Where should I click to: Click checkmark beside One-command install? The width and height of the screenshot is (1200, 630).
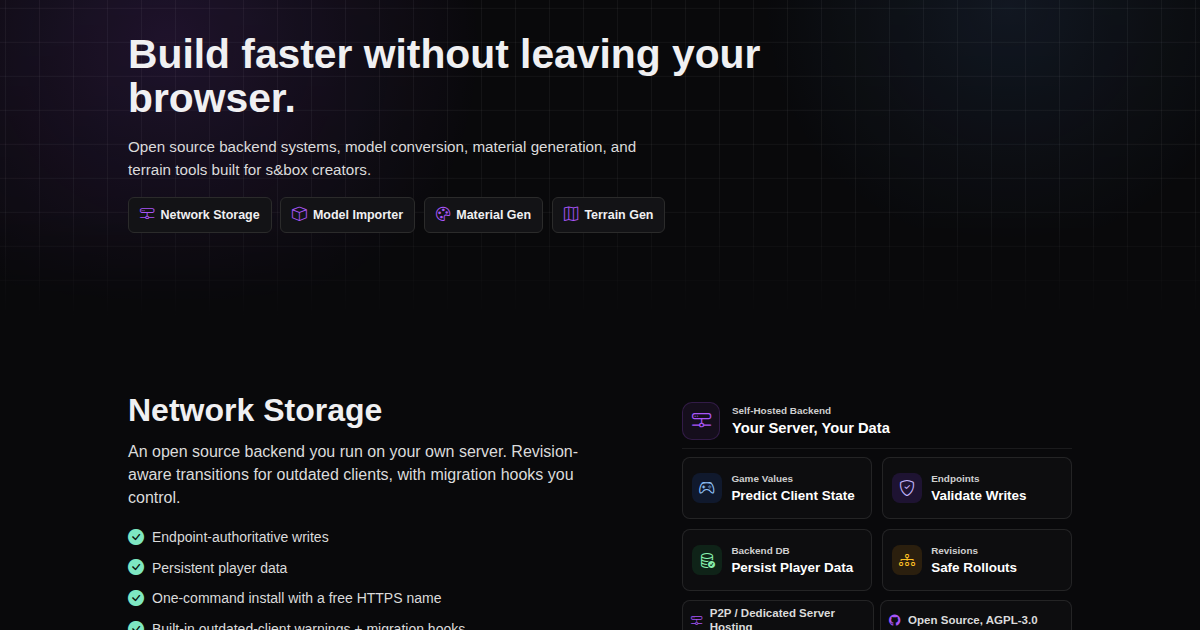click(x=136, y=598)
